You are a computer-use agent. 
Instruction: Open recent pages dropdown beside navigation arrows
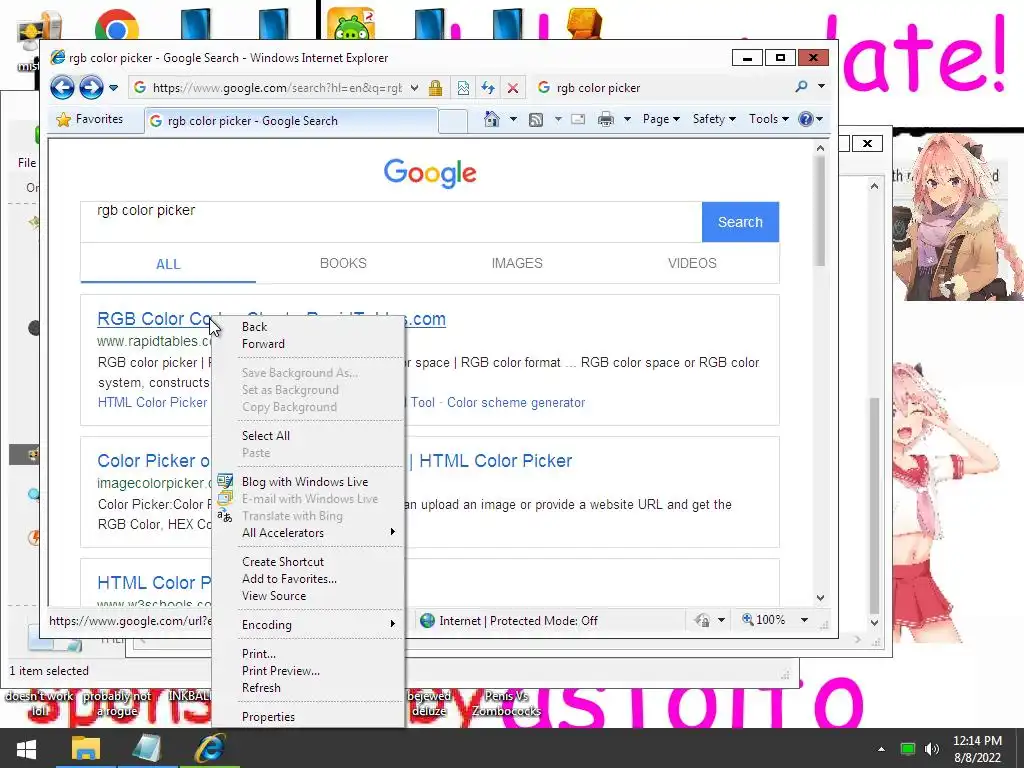point(113,88)
